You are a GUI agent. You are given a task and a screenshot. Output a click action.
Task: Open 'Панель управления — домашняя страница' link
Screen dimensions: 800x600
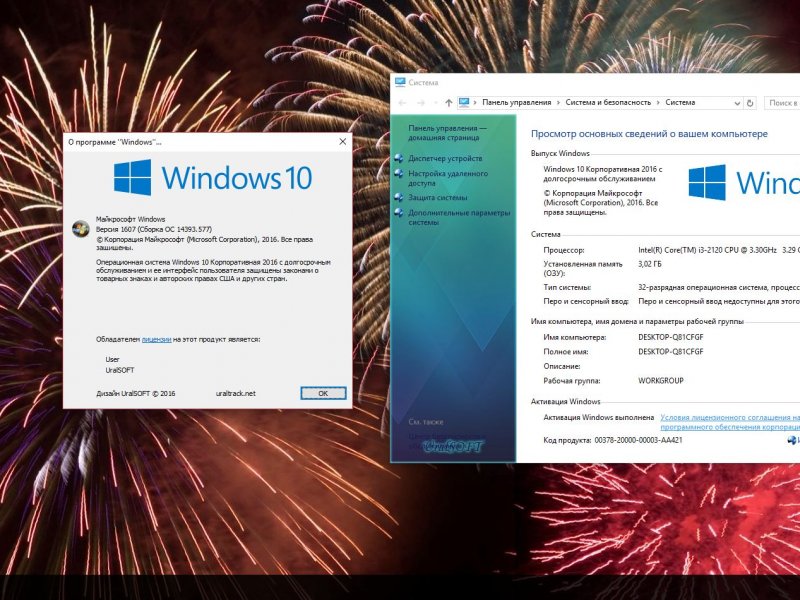447,133
